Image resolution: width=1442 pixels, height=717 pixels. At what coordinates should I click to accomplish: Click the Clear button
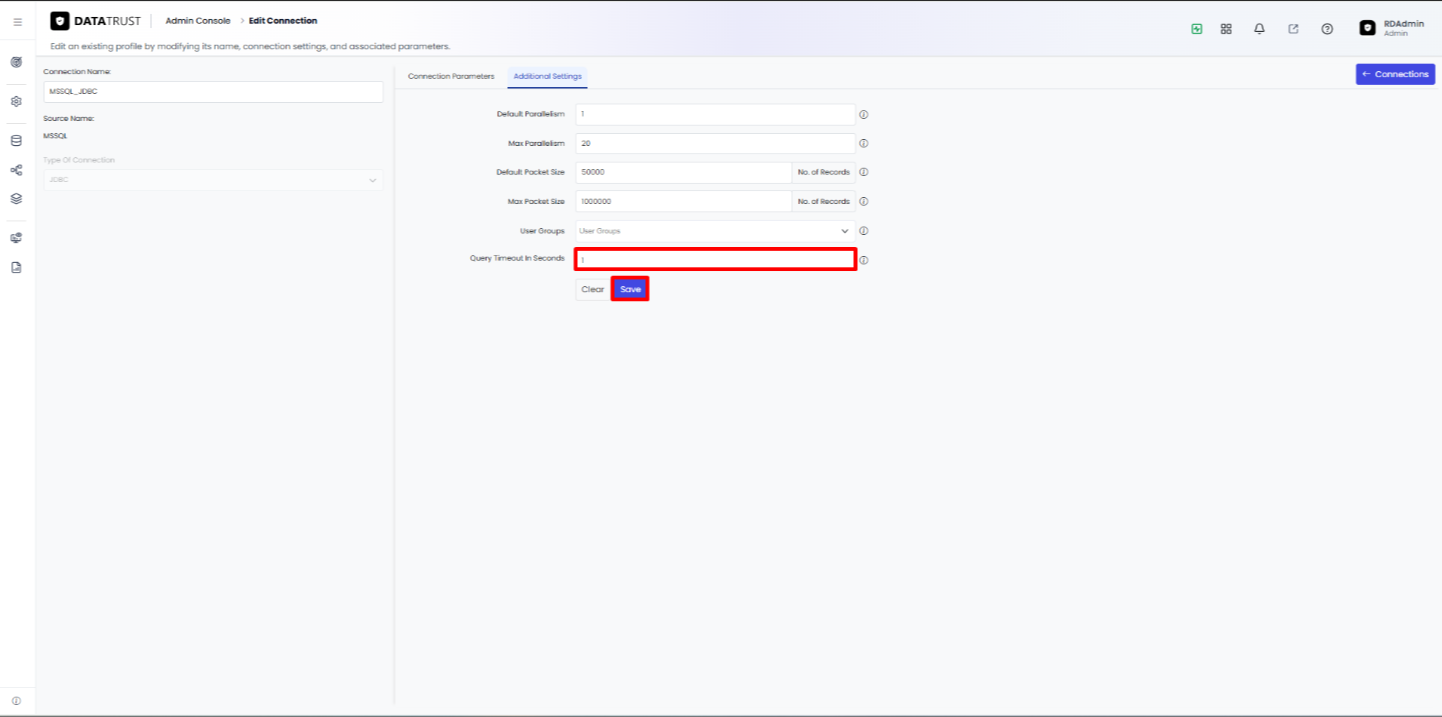coord(592,289)
